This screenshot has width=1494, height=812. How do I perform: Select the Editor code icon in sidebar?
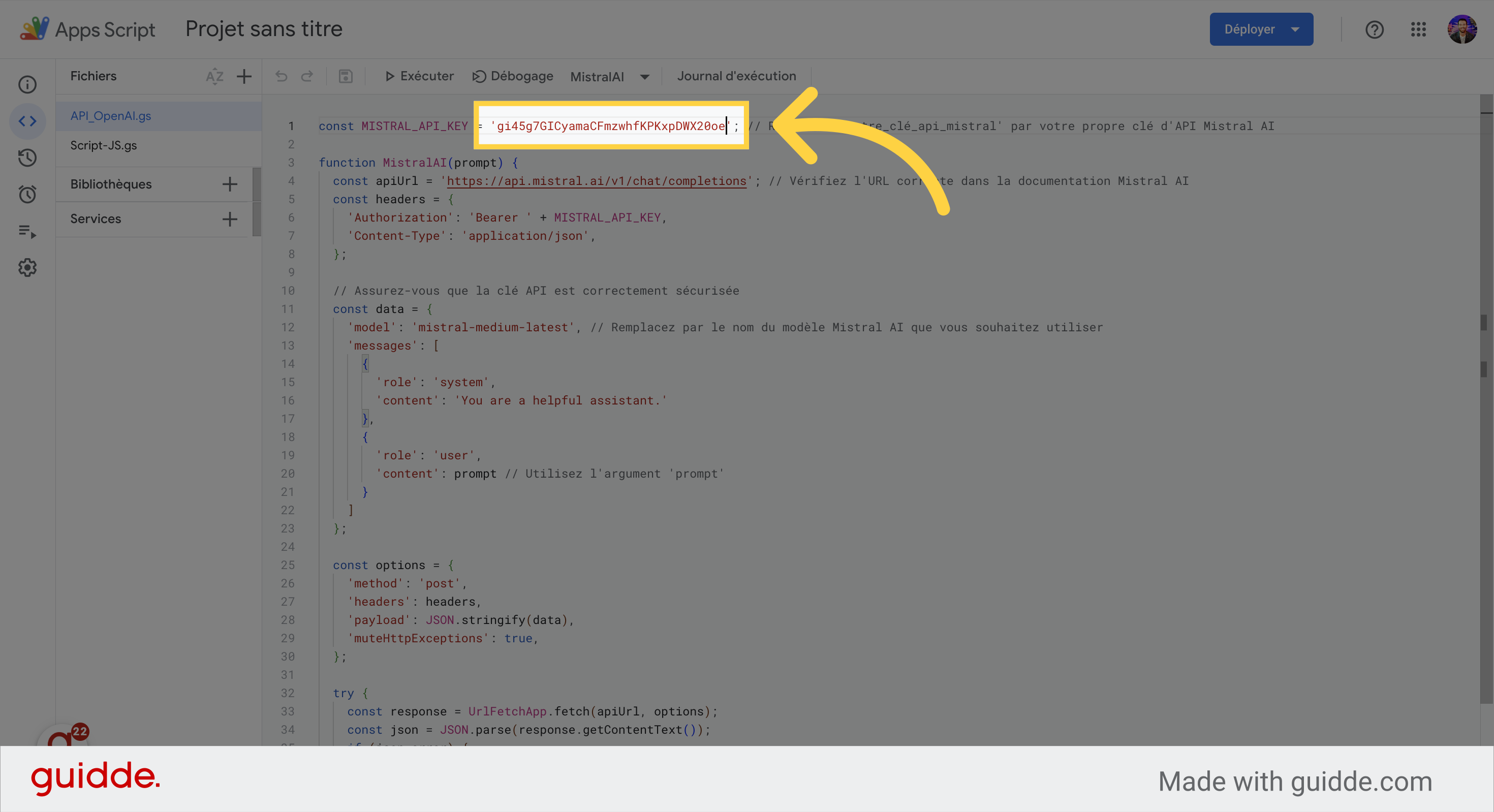click(27, 121)
